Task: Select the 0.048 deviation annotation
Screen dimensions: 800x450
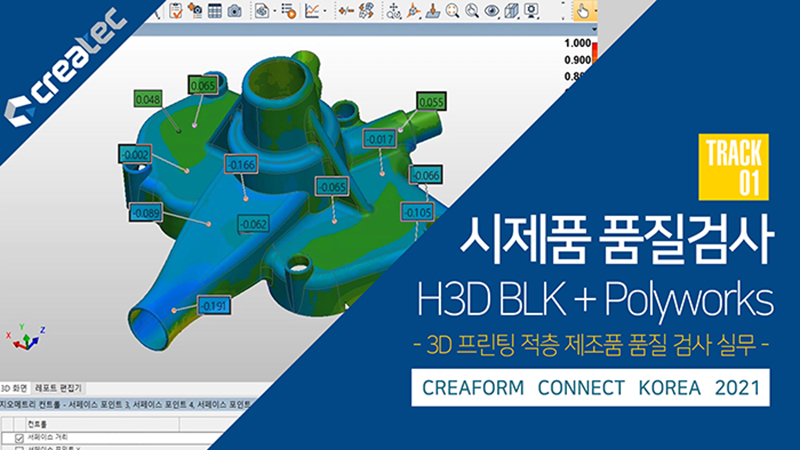Action: pyautogui.click(x=148, y=99)
